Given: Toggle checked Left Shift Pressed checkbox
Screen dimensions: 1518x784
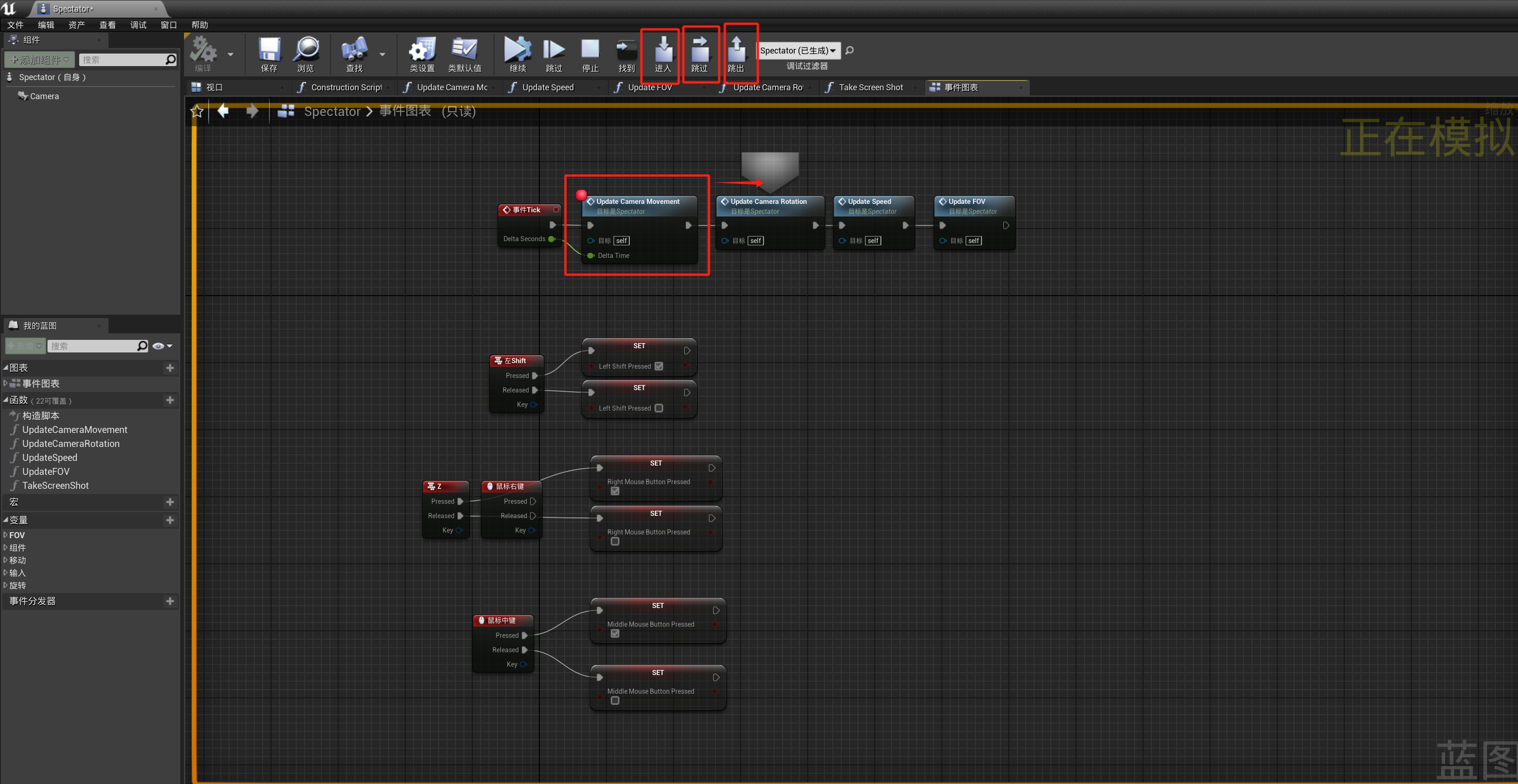Looking at the screenshot, I should pyautogui.click(x=659, y=366).
